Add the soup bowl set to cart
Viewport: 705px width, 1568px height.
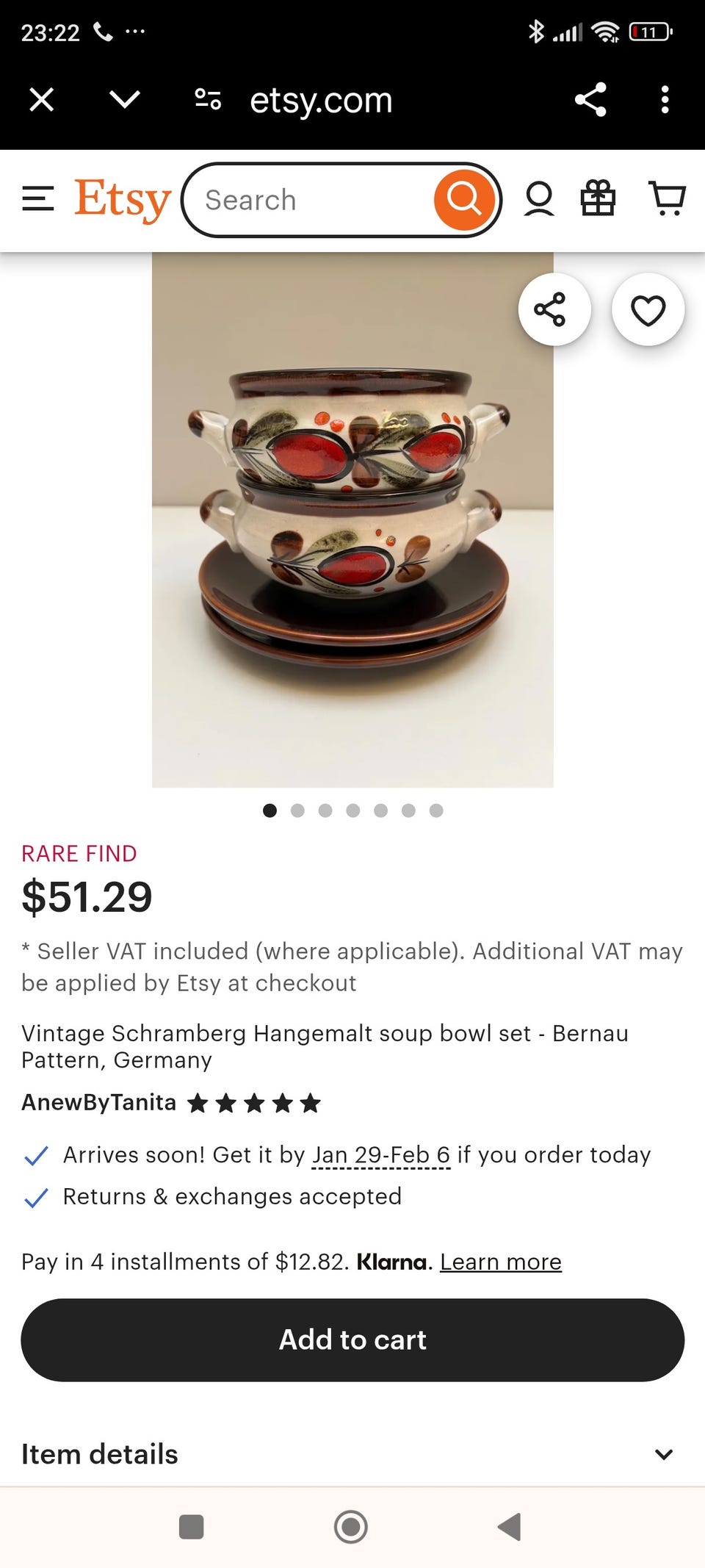coord(352,1339)
